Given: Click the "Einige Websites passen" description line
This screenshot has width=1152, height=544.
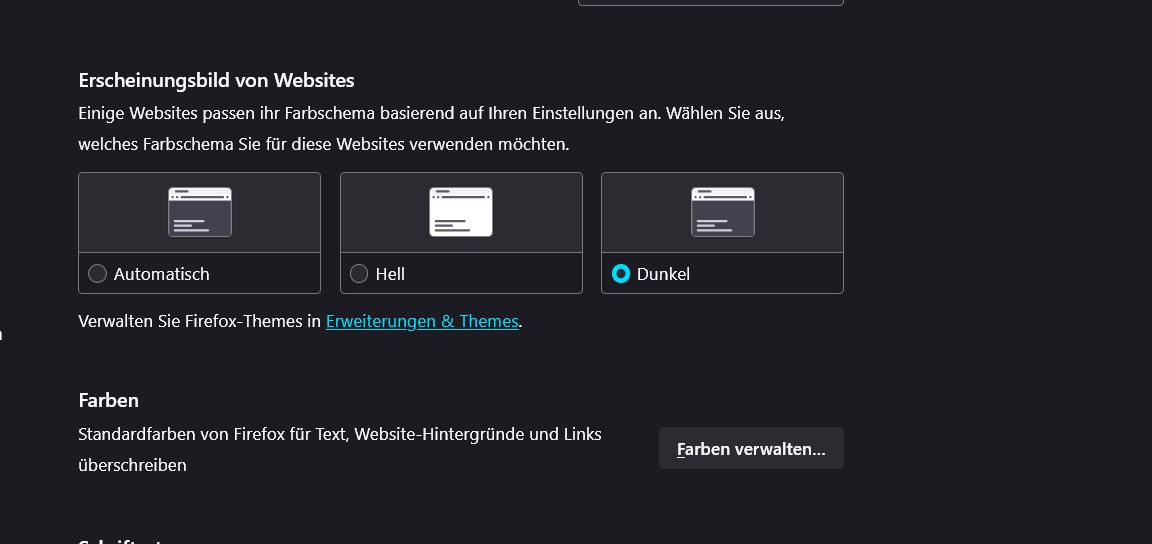Looking at the screenshot, I should pos(431,113).
